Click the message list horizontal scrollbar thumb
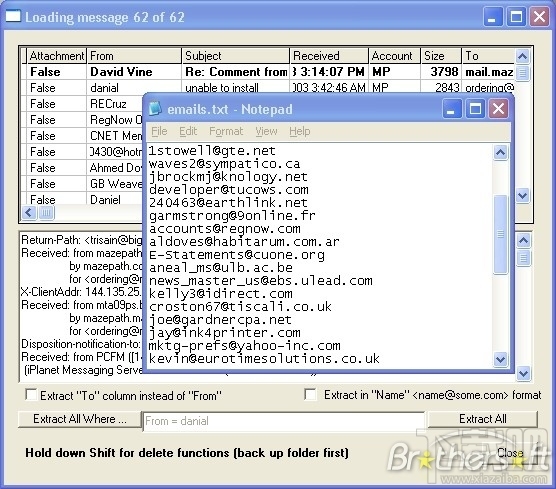 (x=46, y=213)
